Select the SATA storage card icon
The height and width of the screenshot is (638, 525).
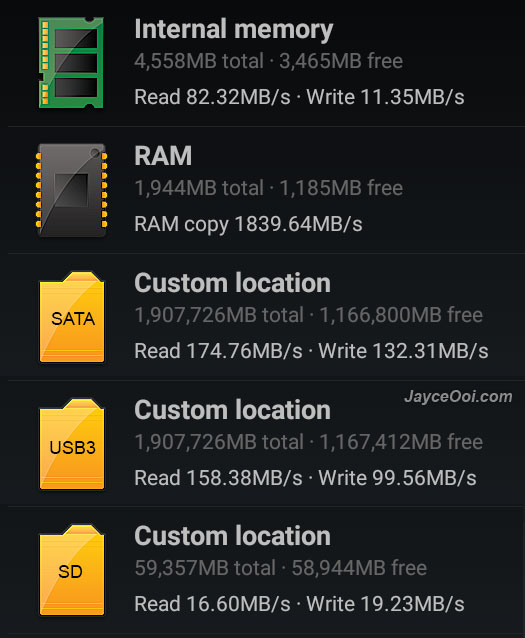pyautogui.click(x=72, y=317)
